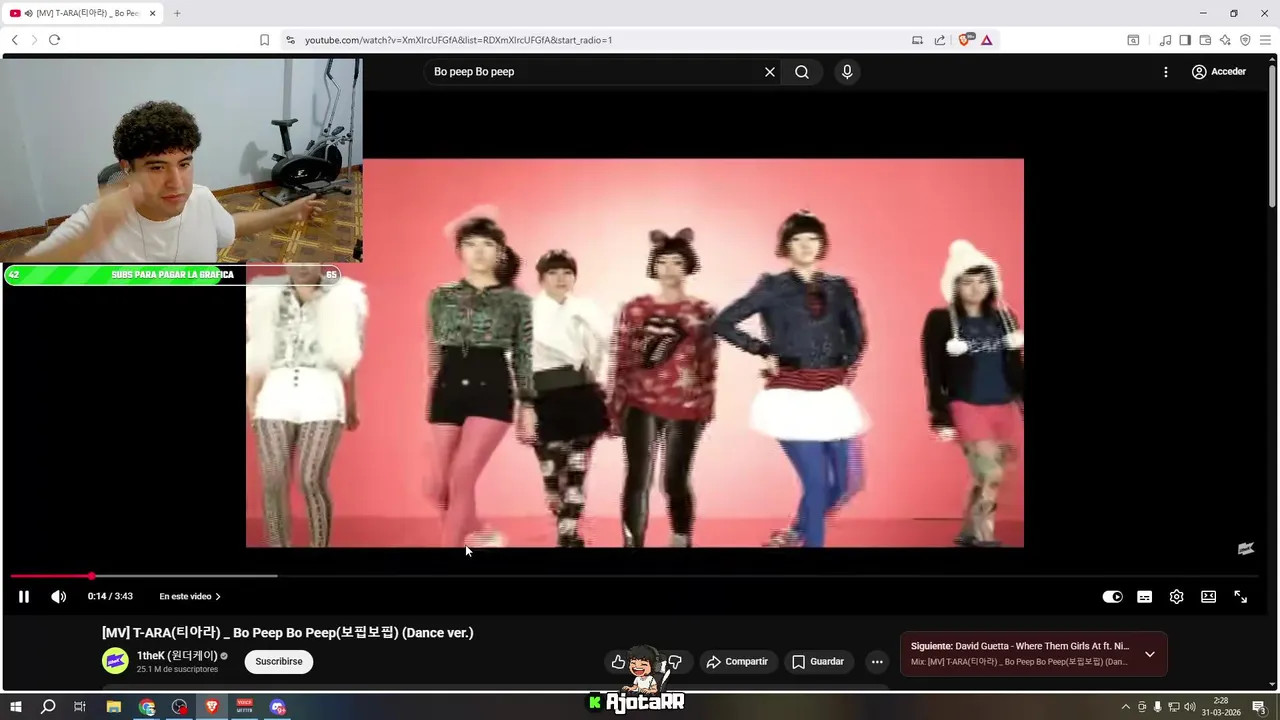Open Google Chrome from the taskbar
This screenshot has height=720, width=1280.
click(147, 706)
